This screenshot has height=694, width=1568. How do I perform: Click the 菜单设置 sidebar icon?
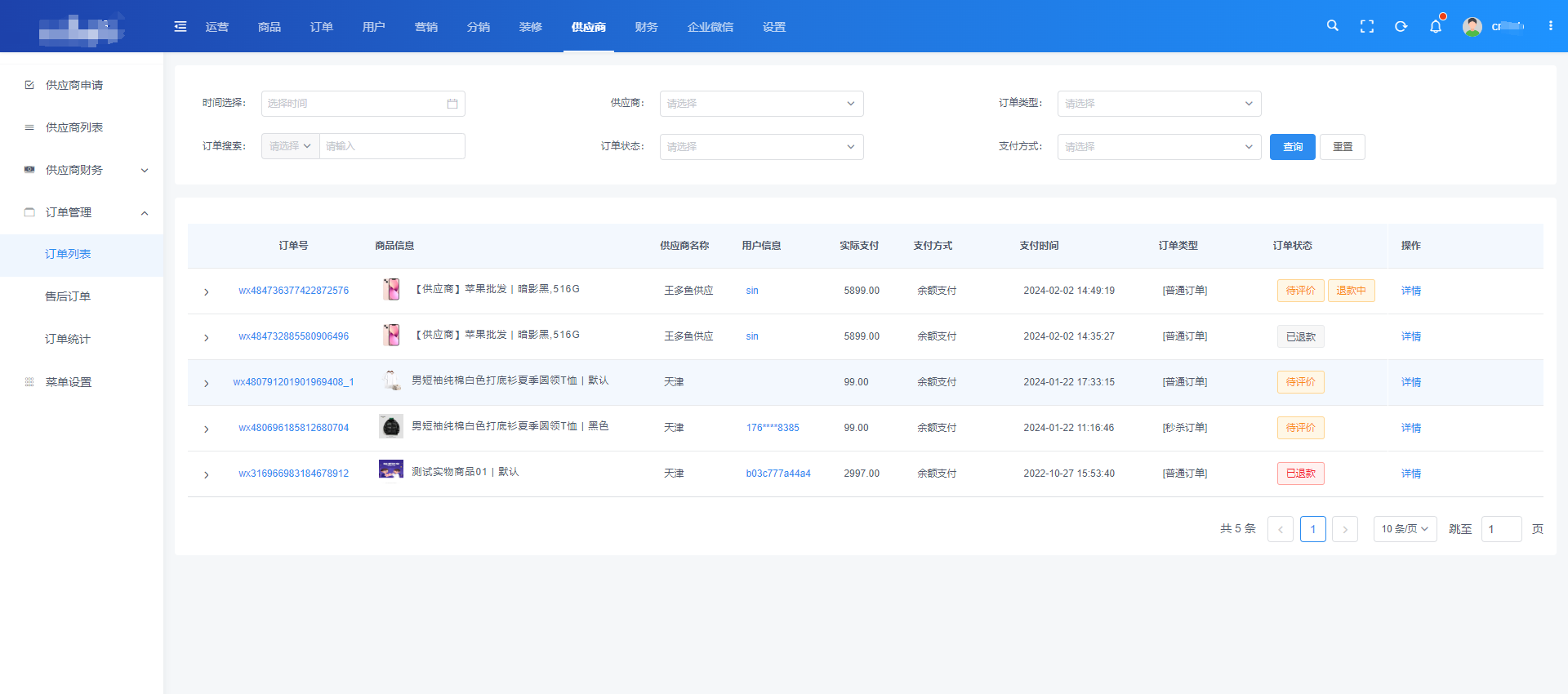pyautogui.click(x=29, y=382)
